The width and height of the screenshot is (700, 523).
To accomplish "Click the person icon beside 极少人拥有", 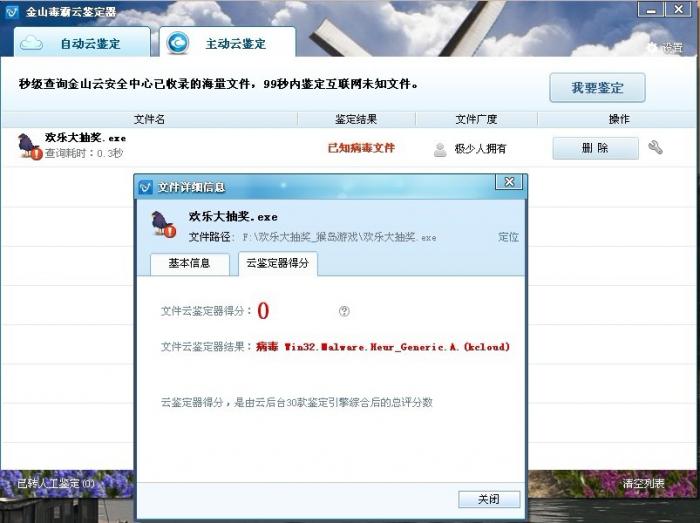I will click(x=440, y=149).
